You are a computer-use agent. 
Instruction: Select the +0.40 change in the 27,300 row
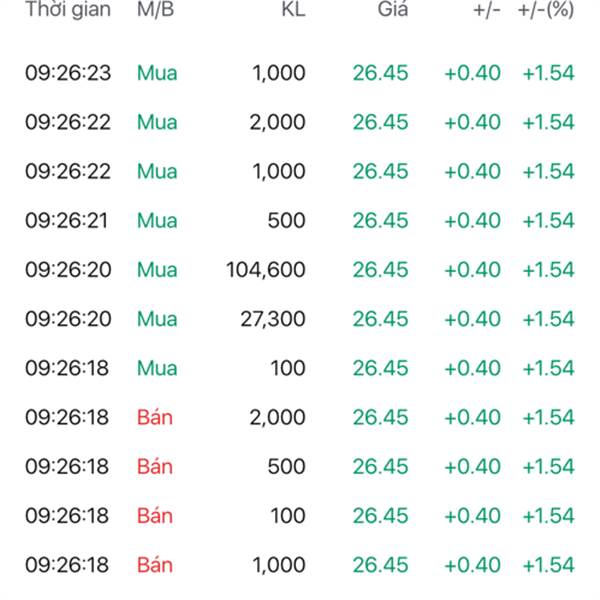pos(473,319)
